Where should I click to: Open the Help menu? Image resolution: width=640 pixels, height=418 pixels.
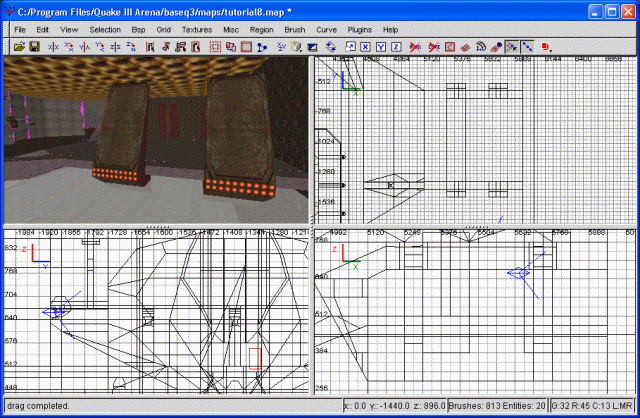coord(390,30)
